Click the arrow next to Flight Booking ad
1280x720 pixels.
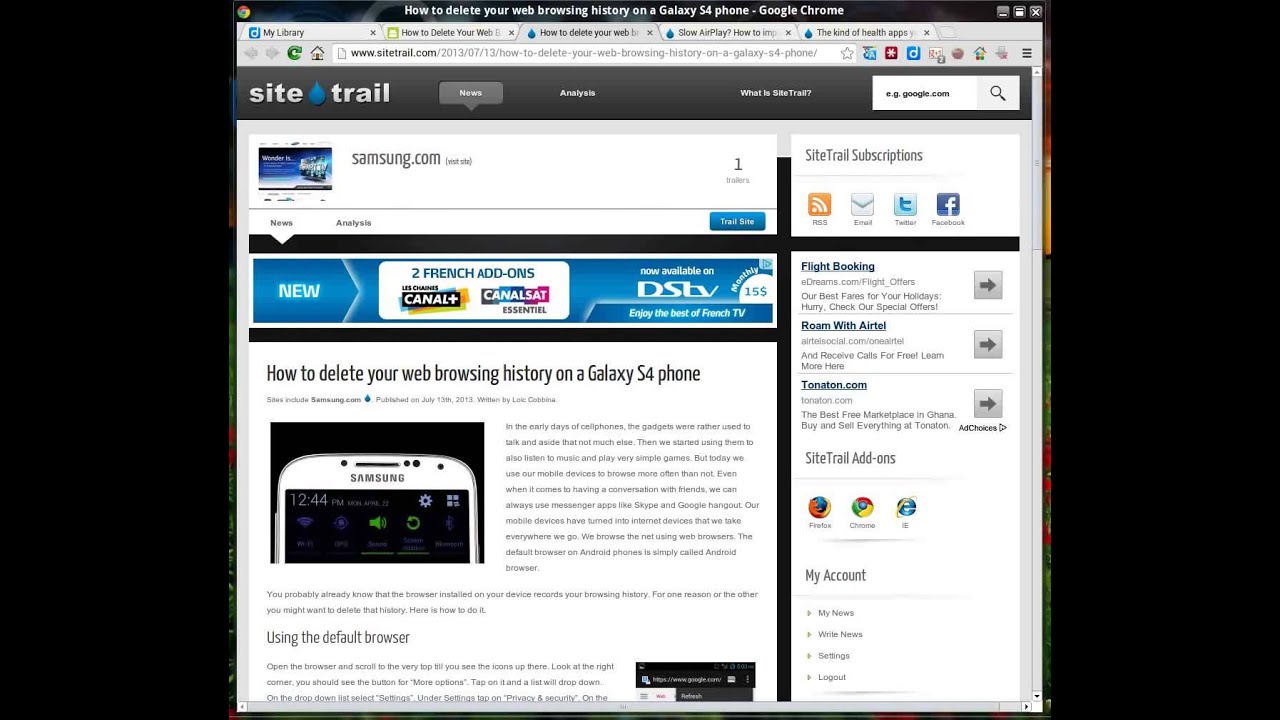pos(988,286)
